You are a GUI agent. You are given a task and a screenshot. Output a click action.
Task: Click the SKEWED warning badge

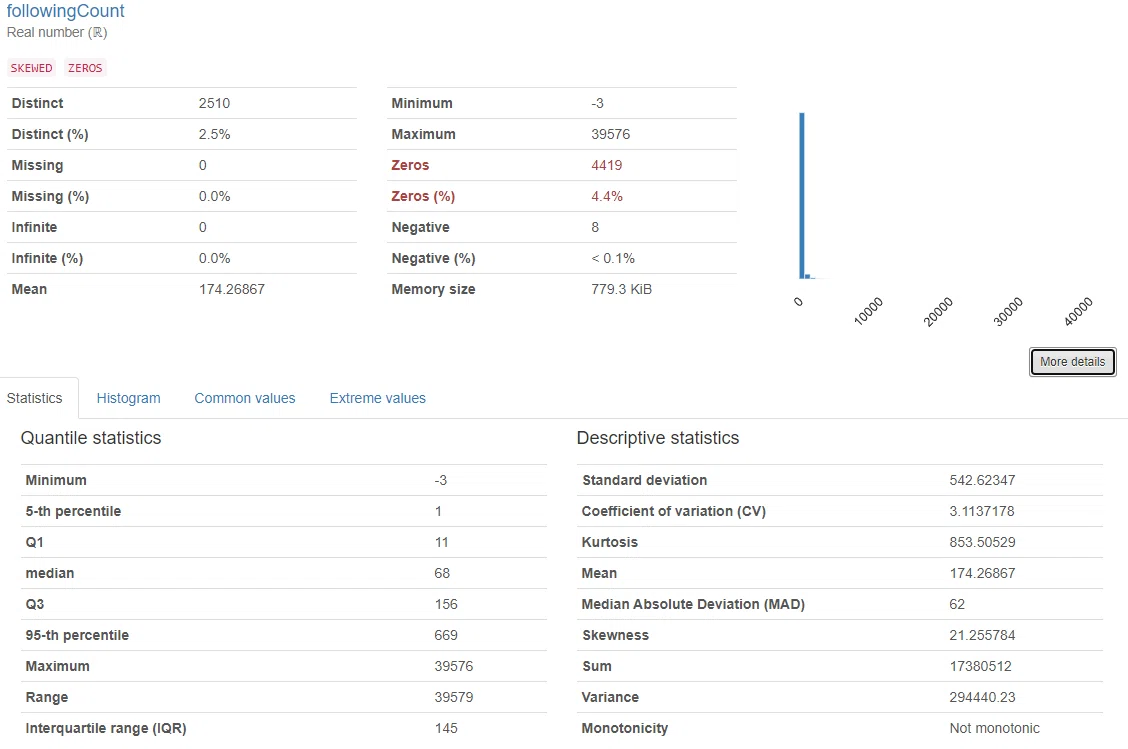[31, 68]
